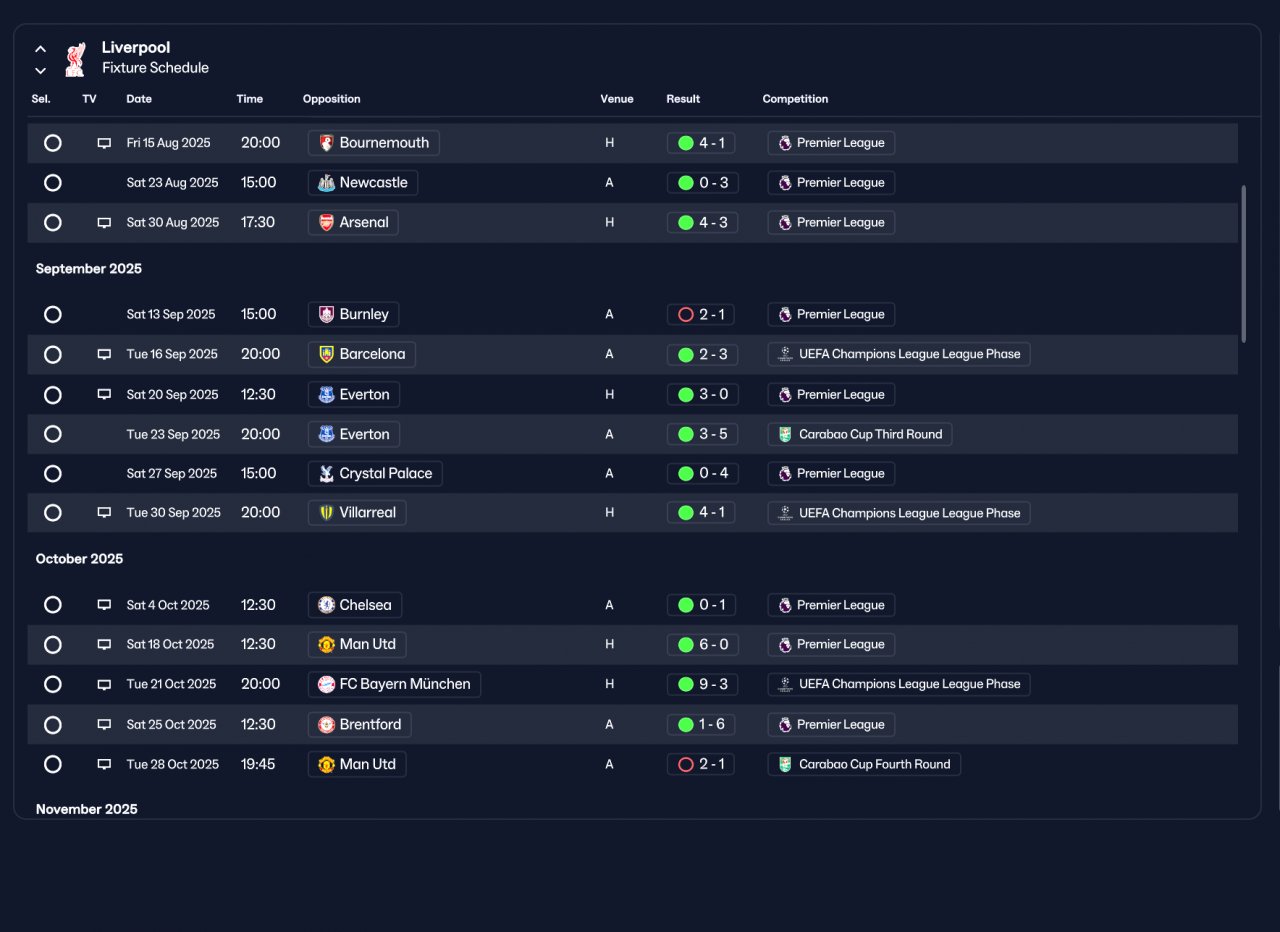Tick the selector circle for the Brentford fixture
Image resolution: width=1280 pixels, height=932 pixels.
53,724
